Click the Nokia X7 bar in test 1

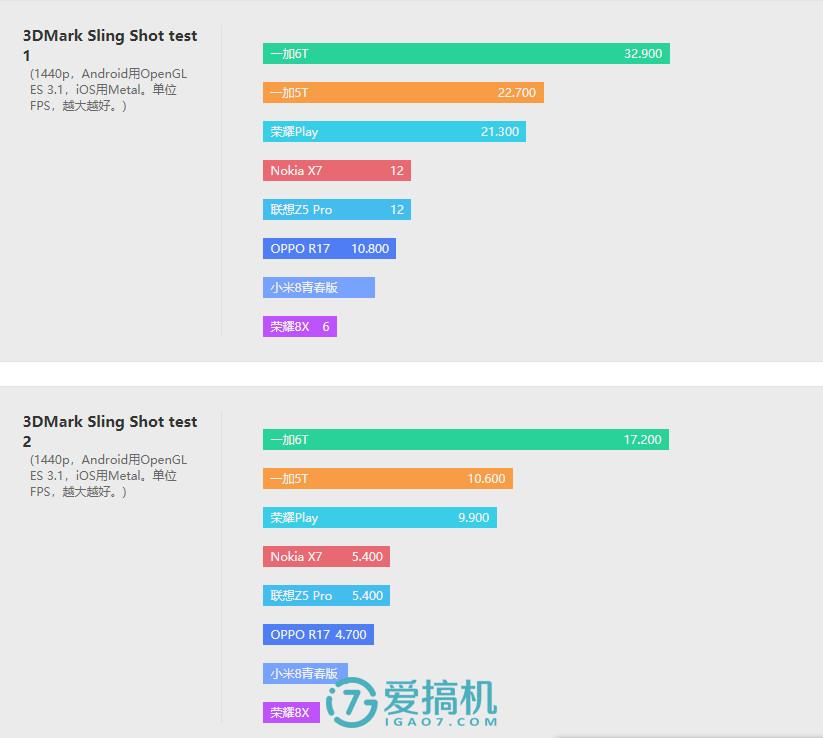point(337,171)
